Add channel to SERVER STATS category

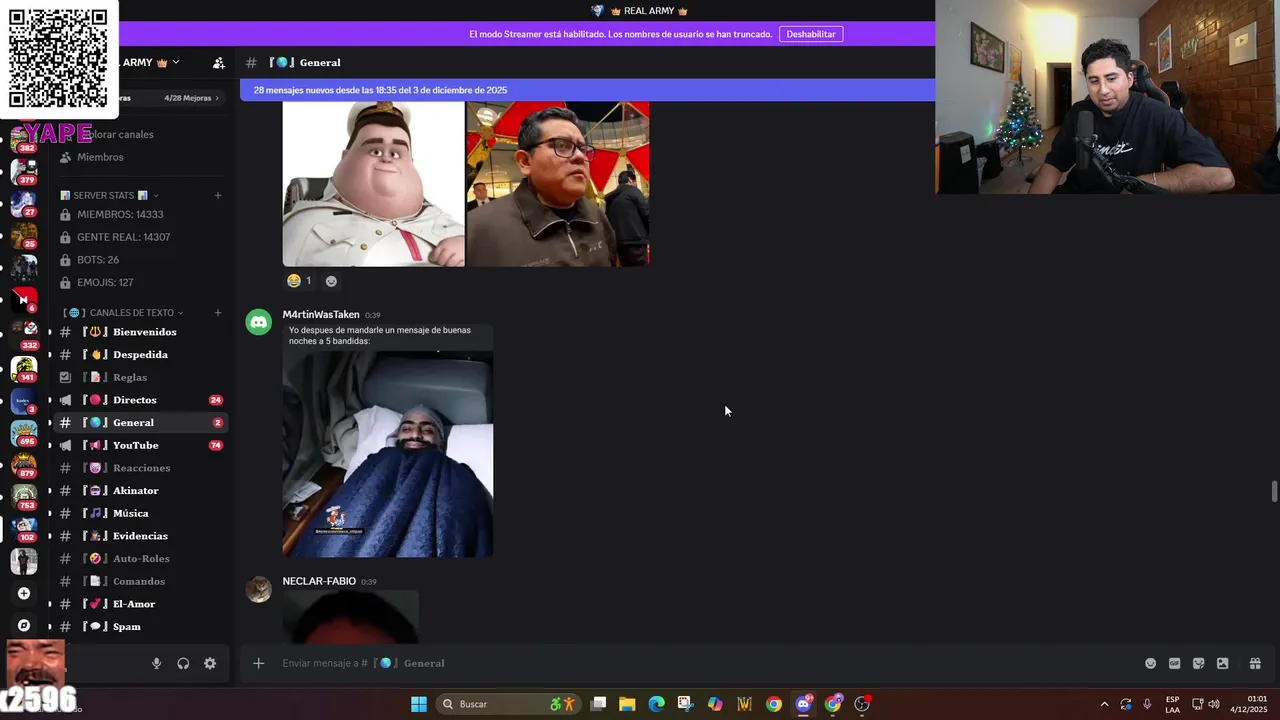[x=218, y=195]
